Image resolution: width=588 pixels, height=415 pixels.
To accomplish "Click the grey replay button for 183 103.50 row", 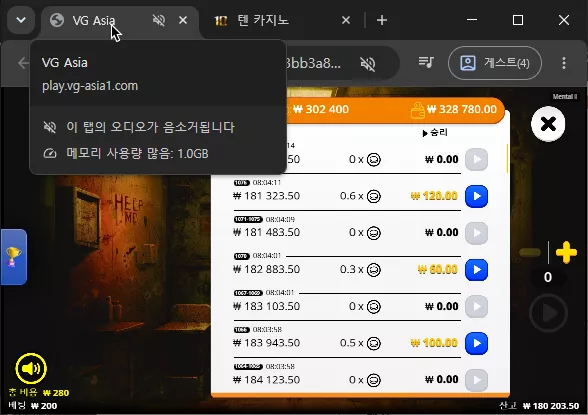I will click(x=477, y=307).
